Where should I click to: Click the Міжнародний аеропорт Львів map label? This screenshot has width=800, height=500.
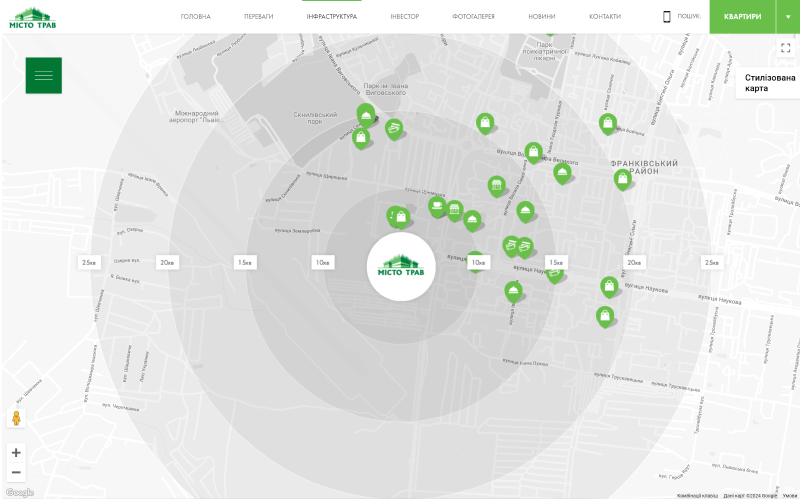(x=196, y=117)
